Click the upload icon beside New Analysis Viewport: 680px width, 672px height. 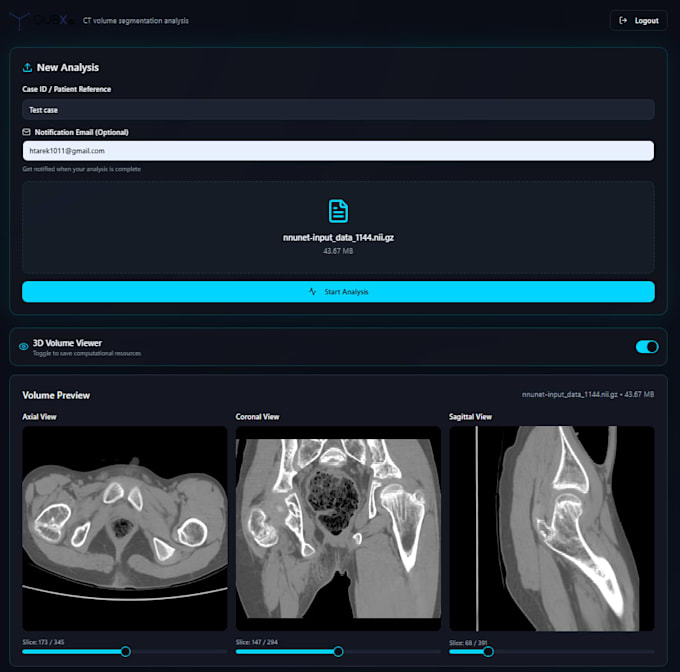[x=27, y=67]
